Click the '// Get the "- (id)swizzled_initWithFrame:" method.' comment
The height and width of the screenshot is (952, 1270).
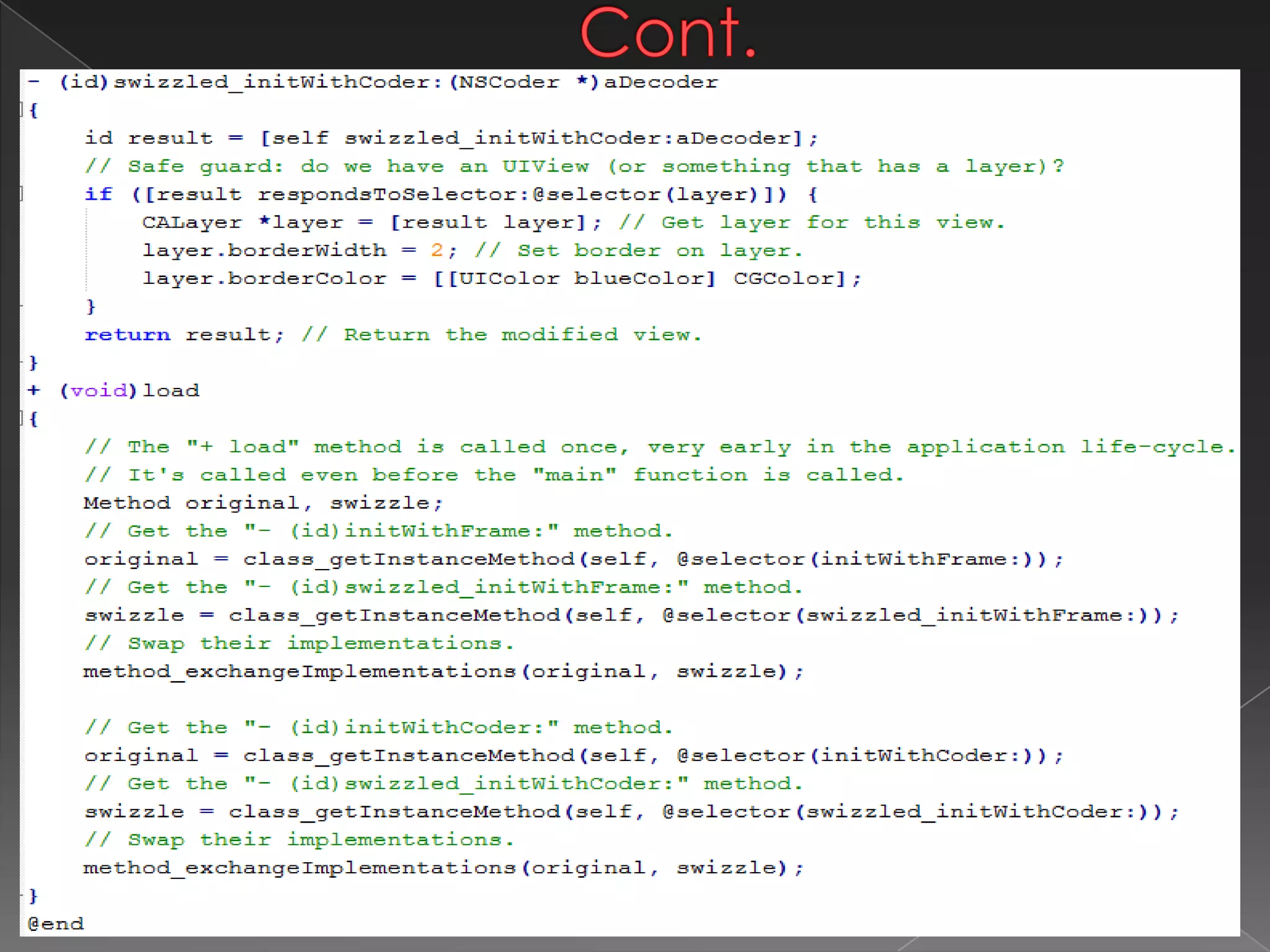click(x=444, y=587)
